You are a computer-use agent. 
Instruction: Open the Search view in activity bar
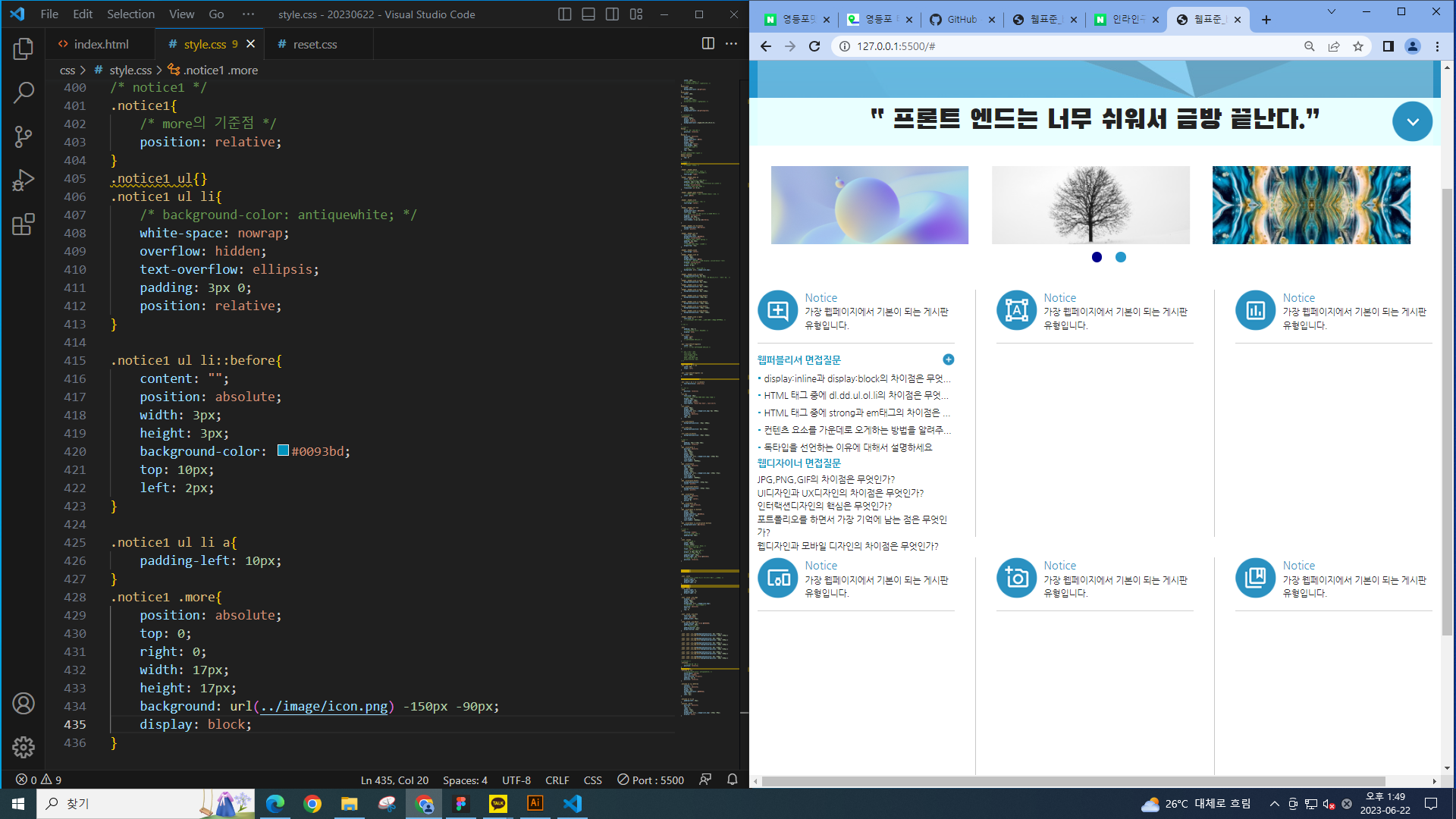click(24, 93)
